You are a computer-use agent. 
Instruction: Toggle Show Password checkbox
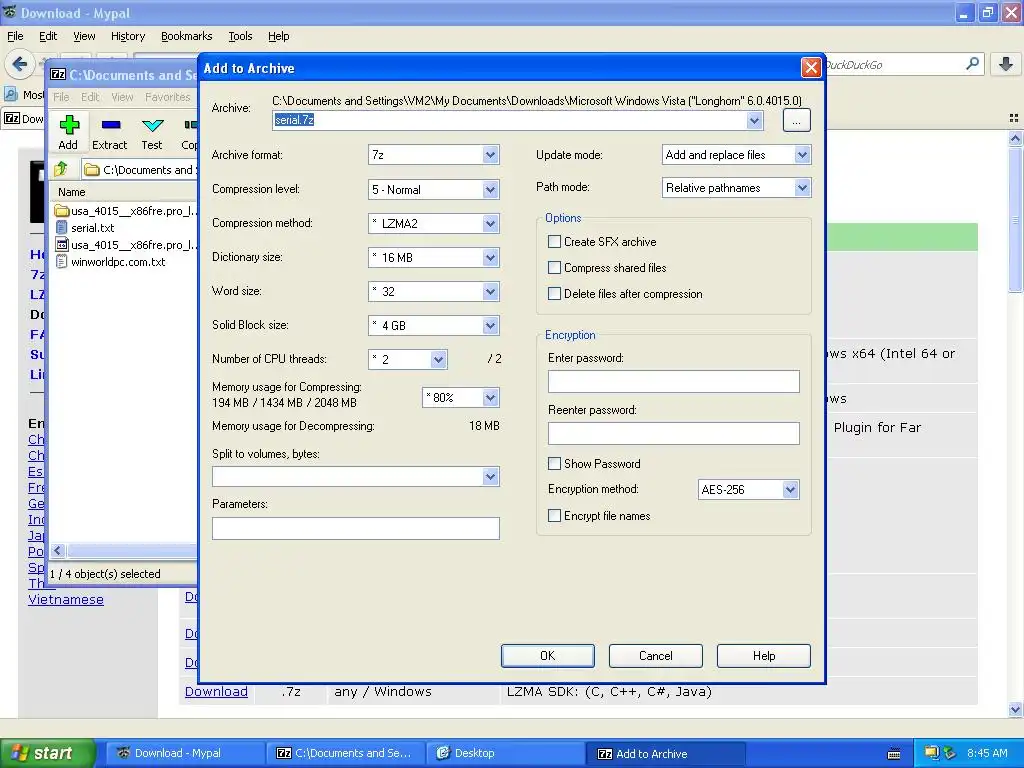point(554,464)
